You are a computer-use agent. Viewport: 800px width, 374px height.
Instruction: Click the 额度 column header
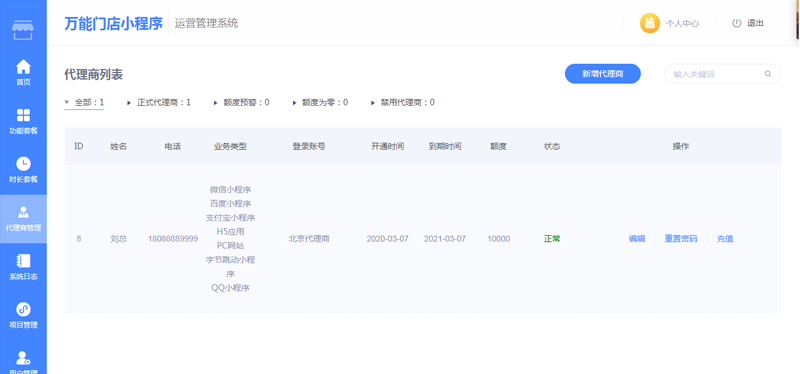coord(498,146)
